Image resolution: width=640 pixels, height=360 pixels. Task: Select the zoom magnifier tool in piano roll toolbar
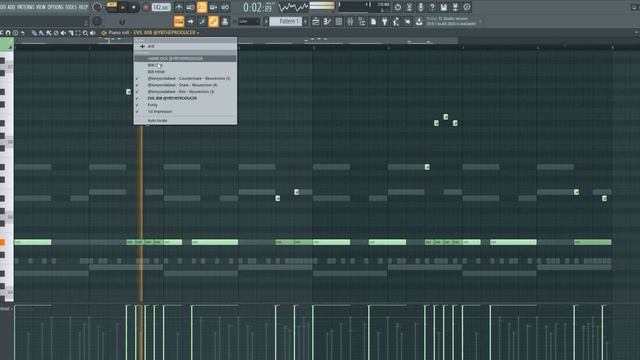tap(85, 33)
